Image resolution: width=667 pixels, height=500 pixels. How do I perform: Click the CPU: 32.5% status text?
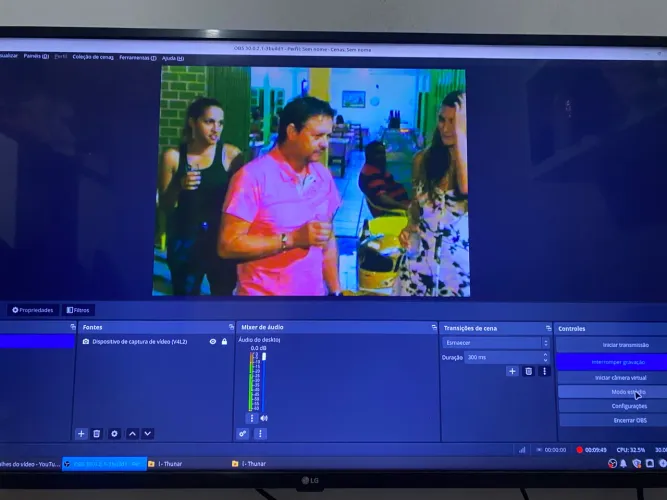631,450
